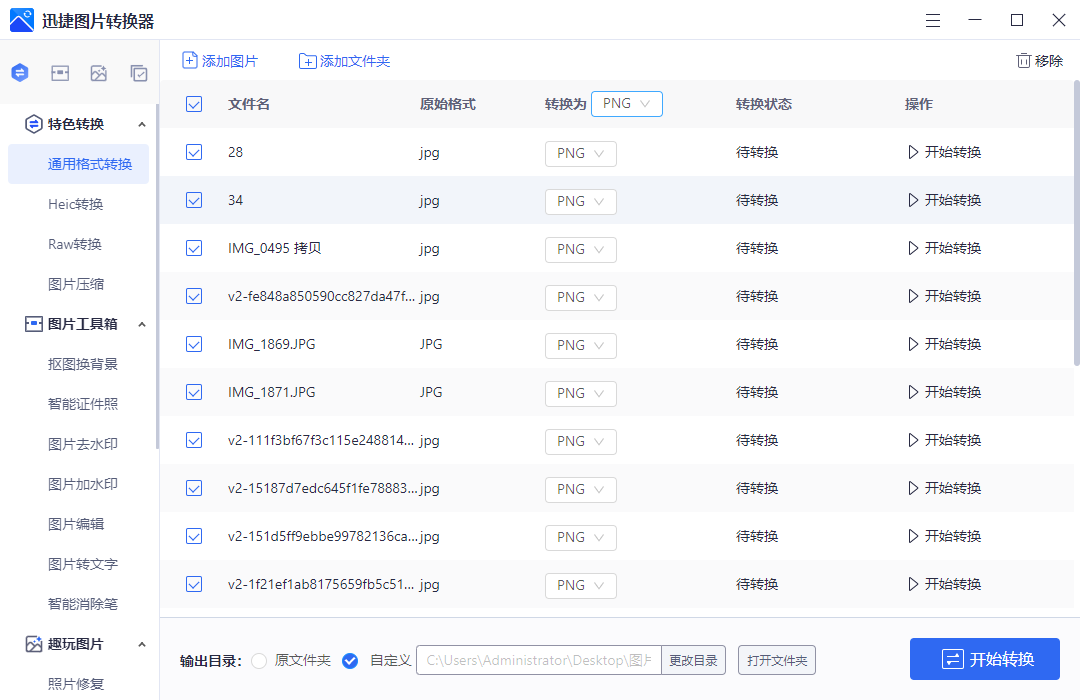Select 通用格式转换 in sidebar
Screen dimensions: 1080x700
79,164
